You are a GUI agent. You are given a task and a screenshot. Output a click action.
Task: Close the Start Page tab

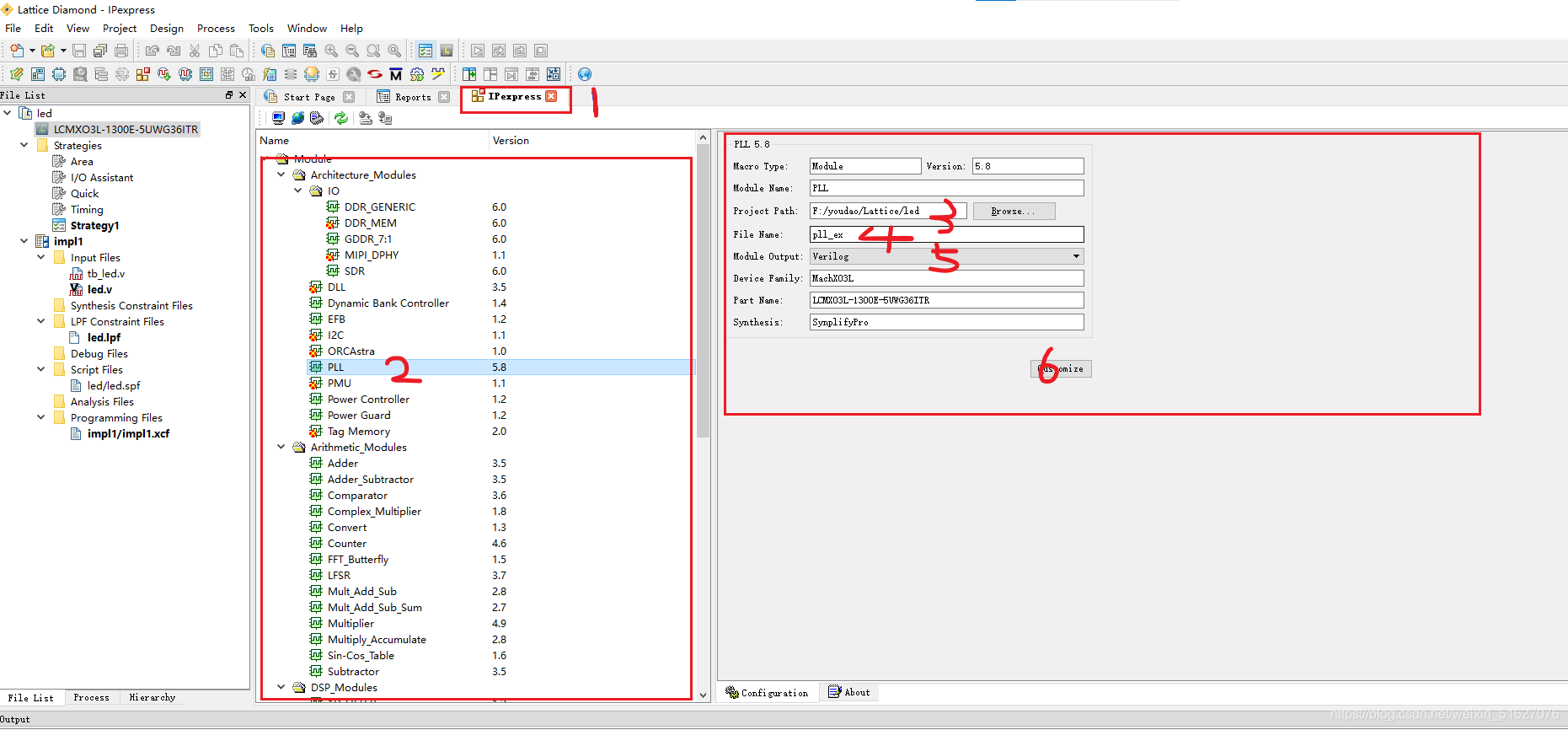click(x=349, y=97)
